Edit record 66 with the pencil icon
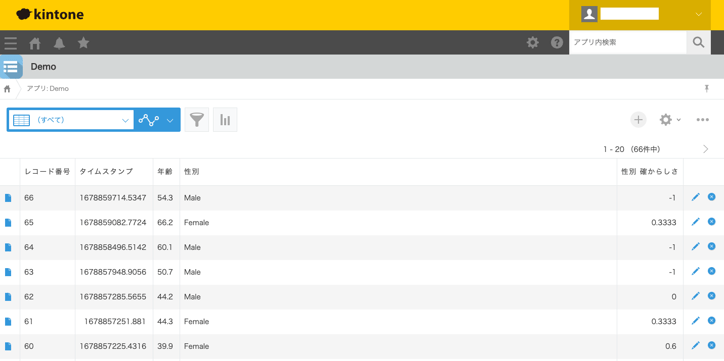724x361 pixels. click(x=695, y=198)
